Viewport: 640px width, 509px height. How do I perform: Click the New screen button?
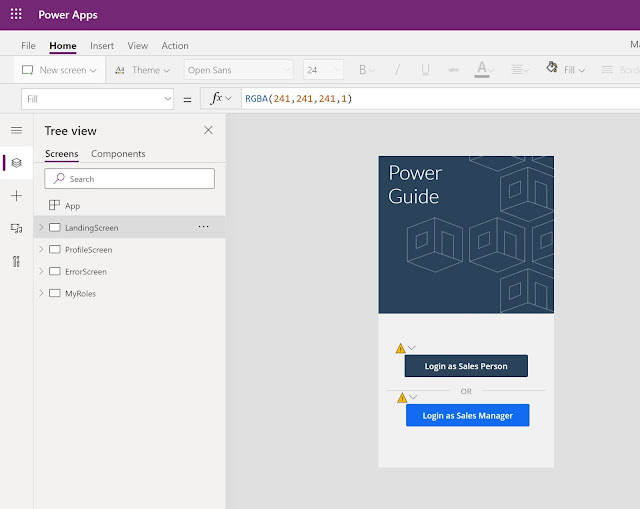[x=59, y=70]
